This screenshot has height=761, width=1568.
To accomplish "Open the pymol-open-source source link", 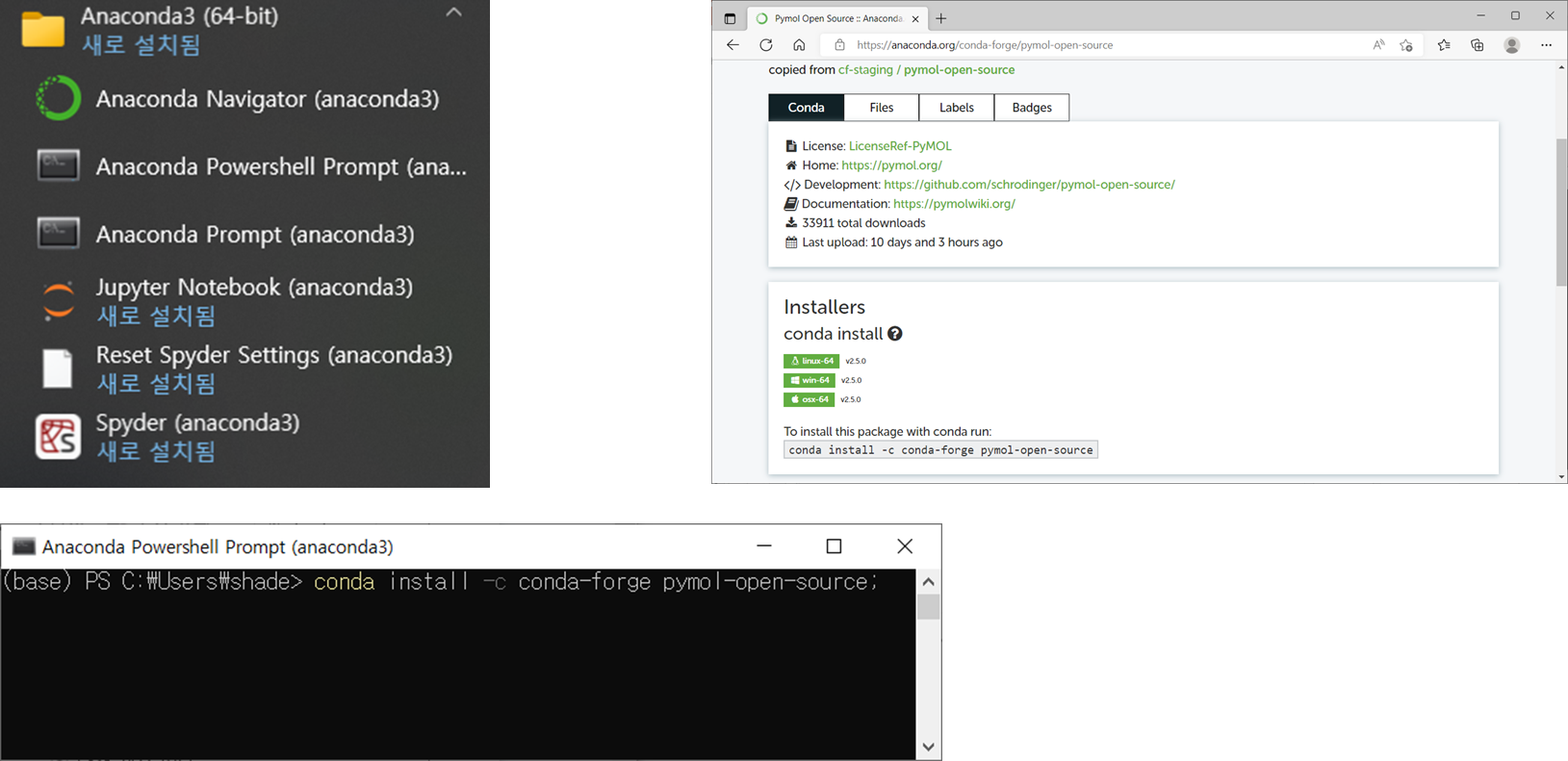I will (x=959, y=70).
